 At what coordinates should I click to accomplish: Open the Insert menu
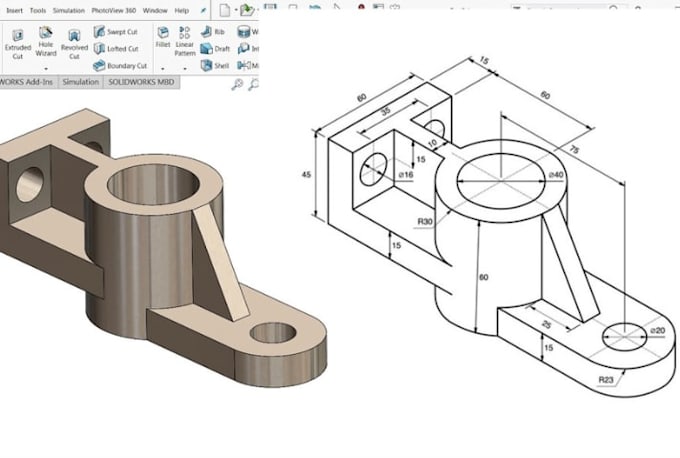tap(14, 10)
